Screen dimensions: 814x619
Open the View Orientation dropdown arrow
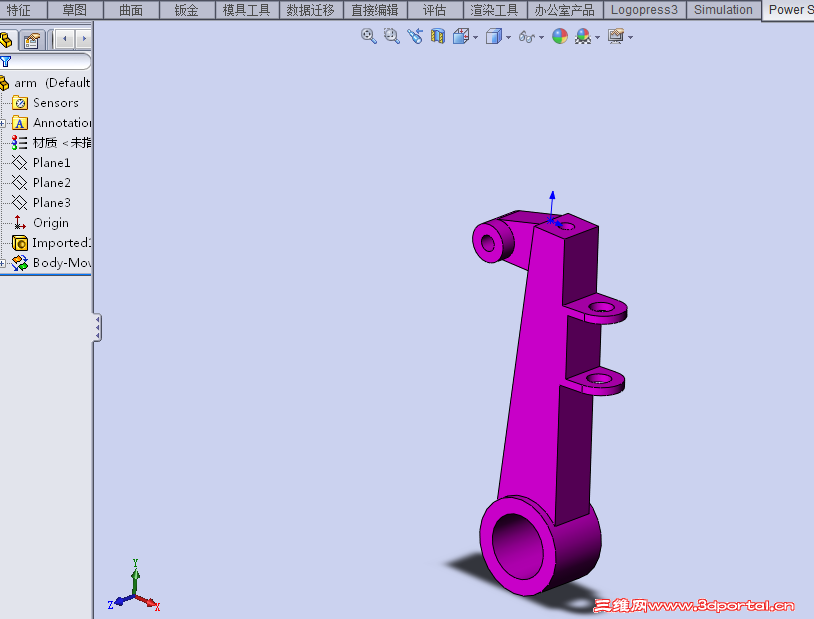(x=475, y=37)
